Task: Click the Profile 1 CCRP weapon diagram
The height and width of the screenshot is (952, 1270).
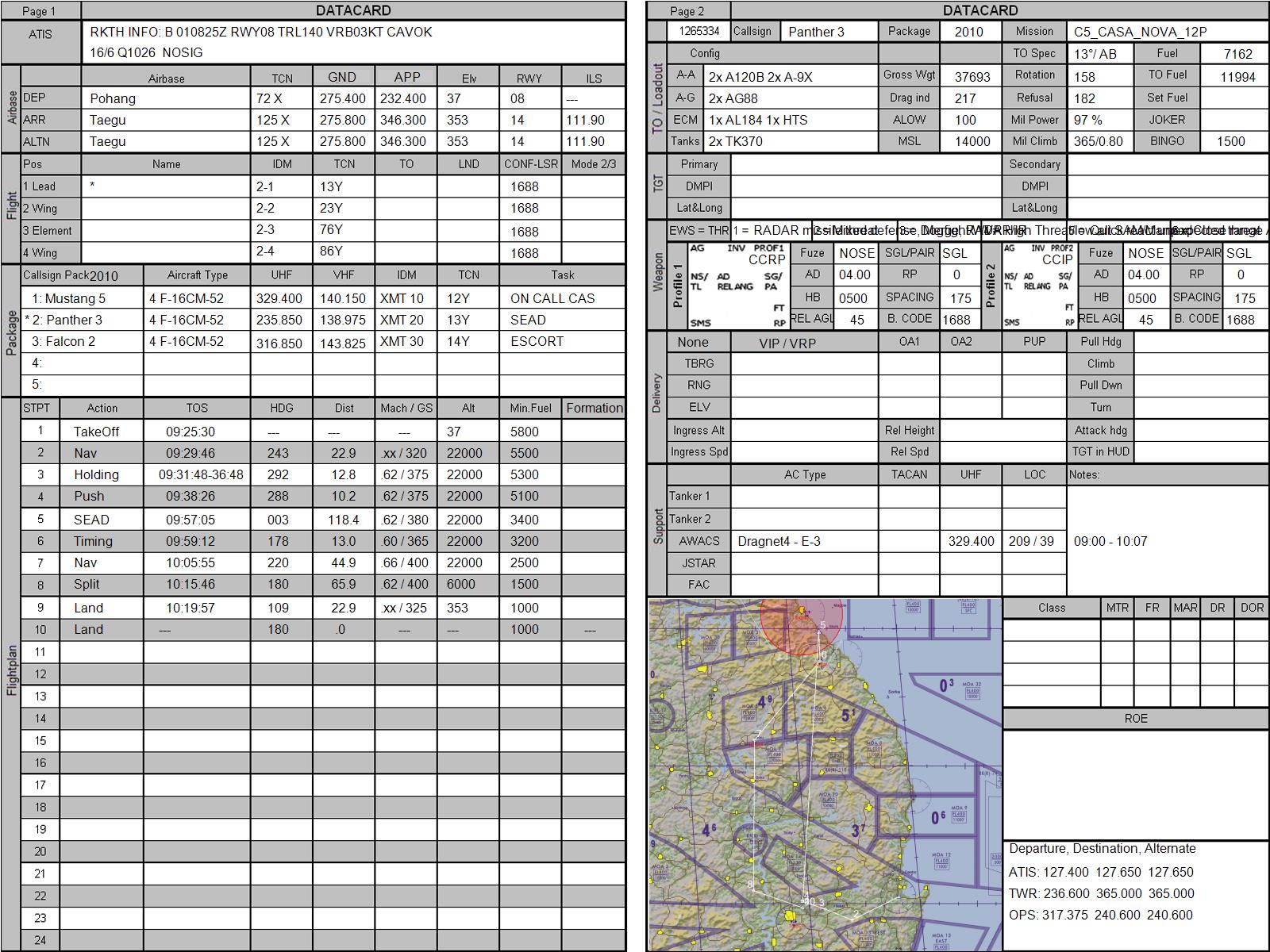Action: coord(737,286)
